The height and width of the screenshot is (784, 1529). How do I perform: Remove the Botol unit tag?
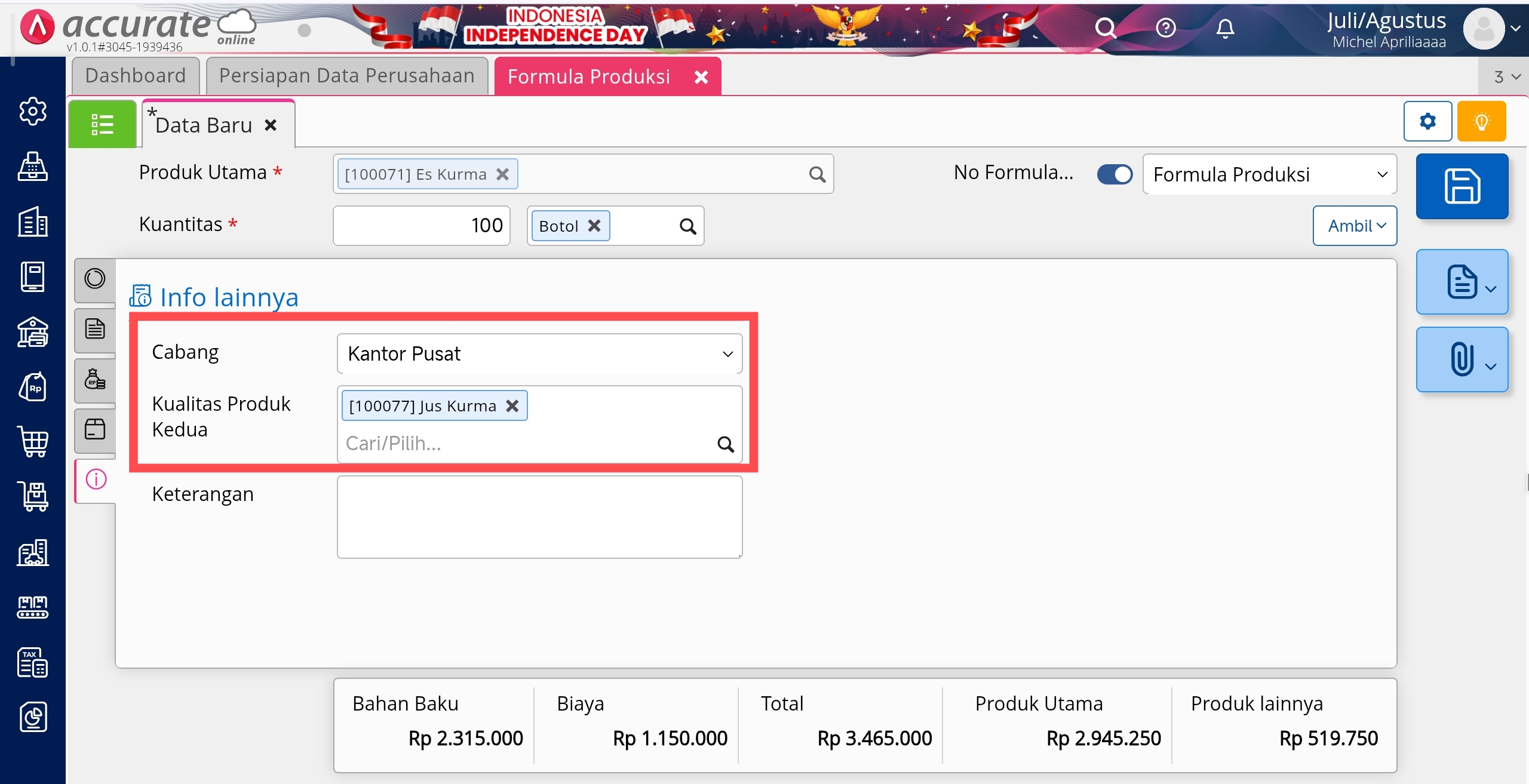point(594,226)
